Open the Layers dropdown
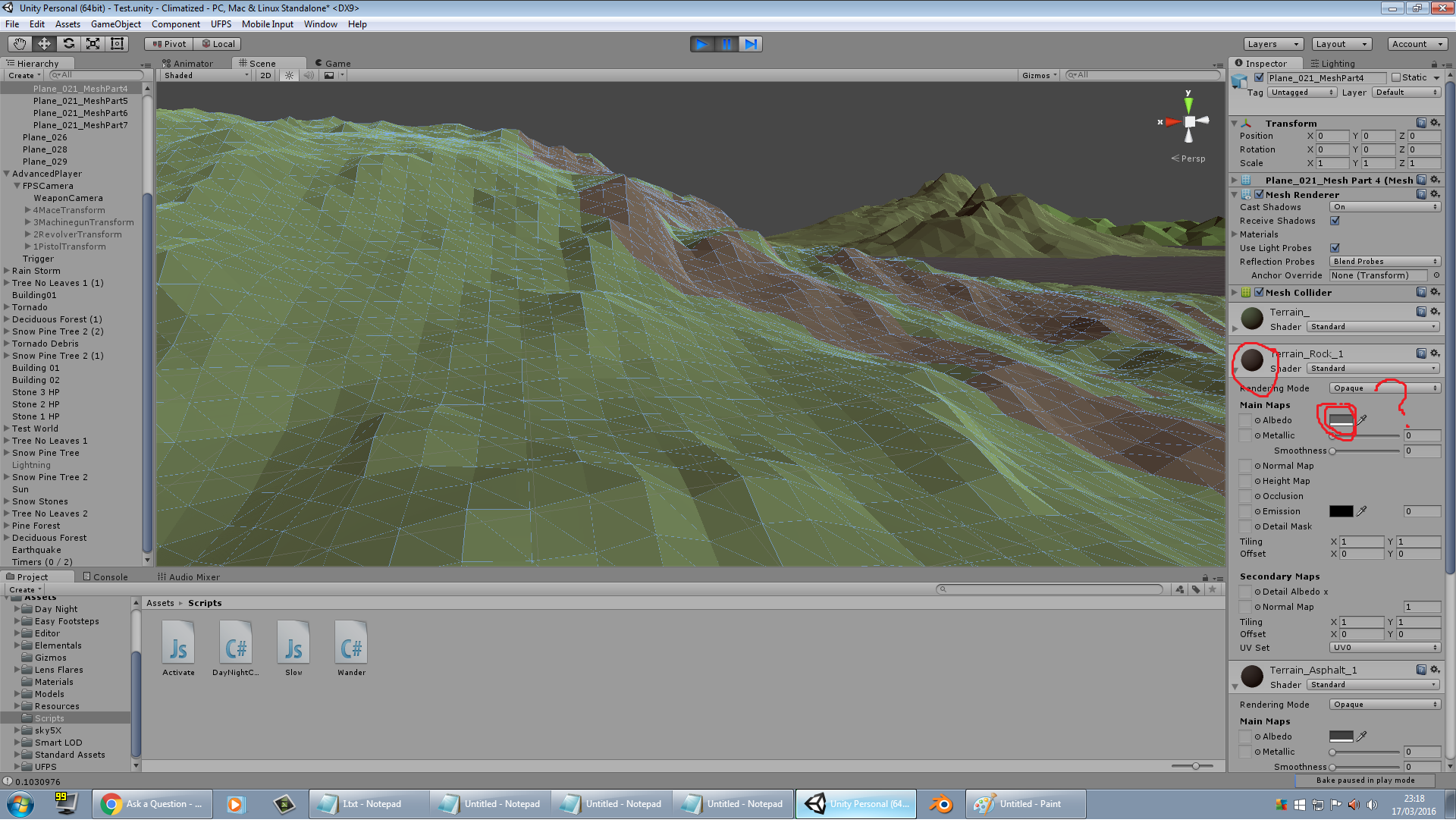The width and height of the screenshot is (1456, 826). point(1274,44)
